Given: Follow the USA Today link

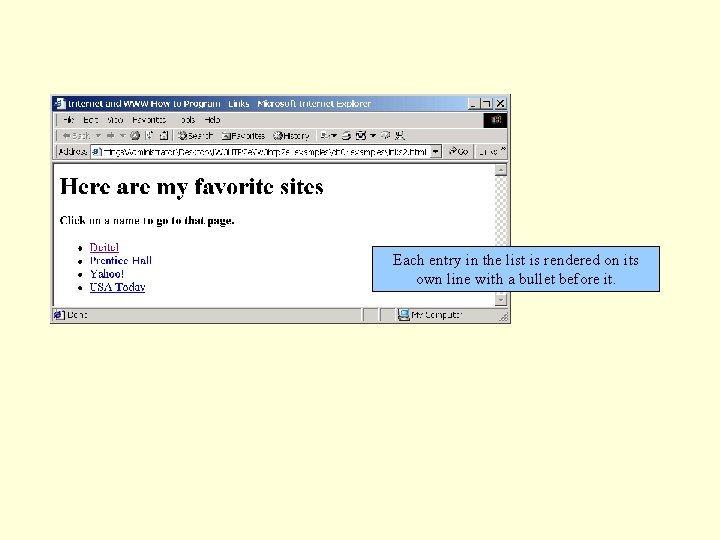Looking at the screenshot, I should [118, 287].
